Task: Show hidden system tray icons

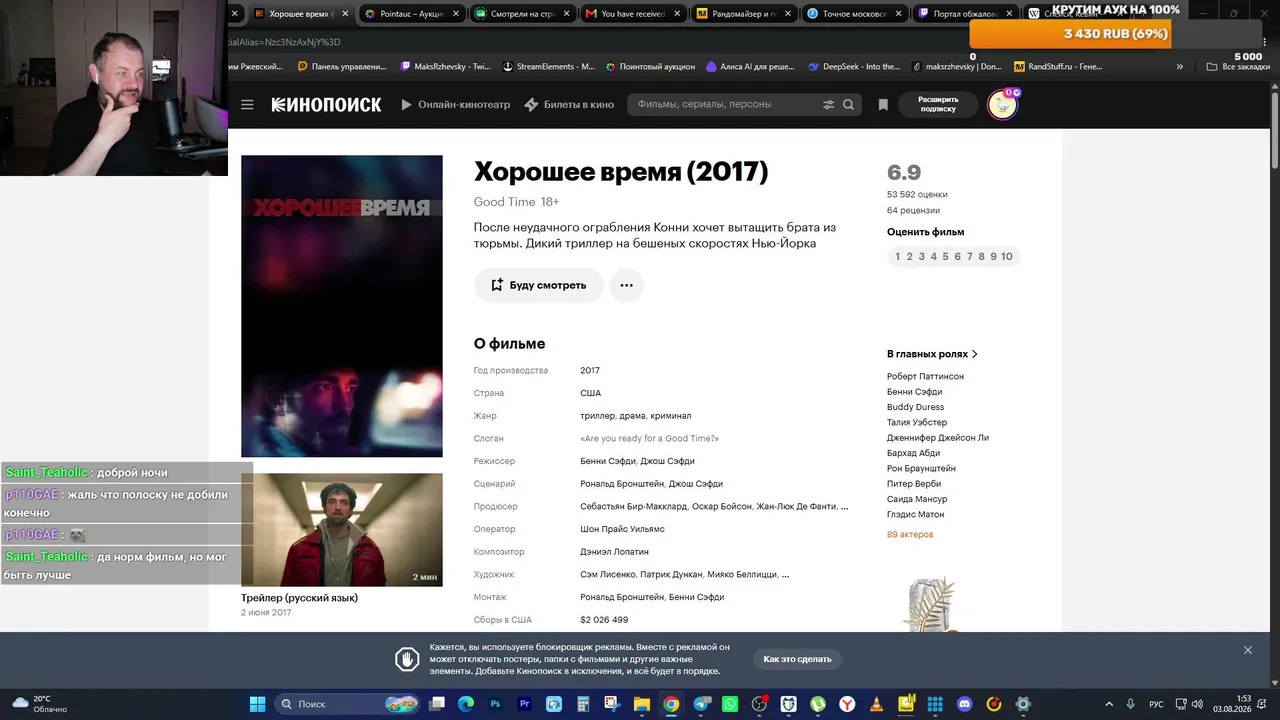Action: (1108, 704)
